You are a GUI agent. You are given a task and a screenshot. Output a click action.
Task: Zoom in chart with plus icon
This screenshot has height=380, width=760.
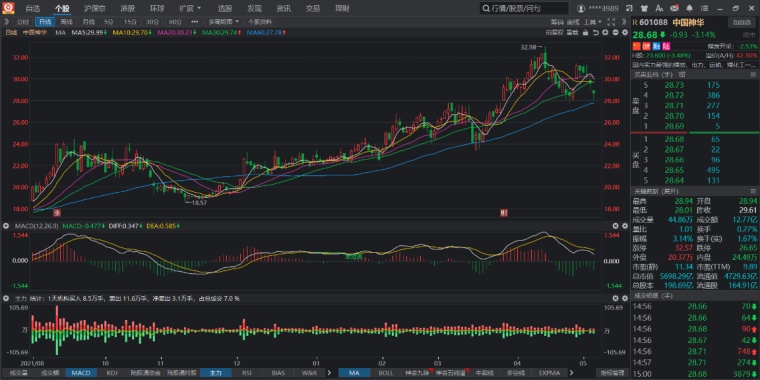605,32
